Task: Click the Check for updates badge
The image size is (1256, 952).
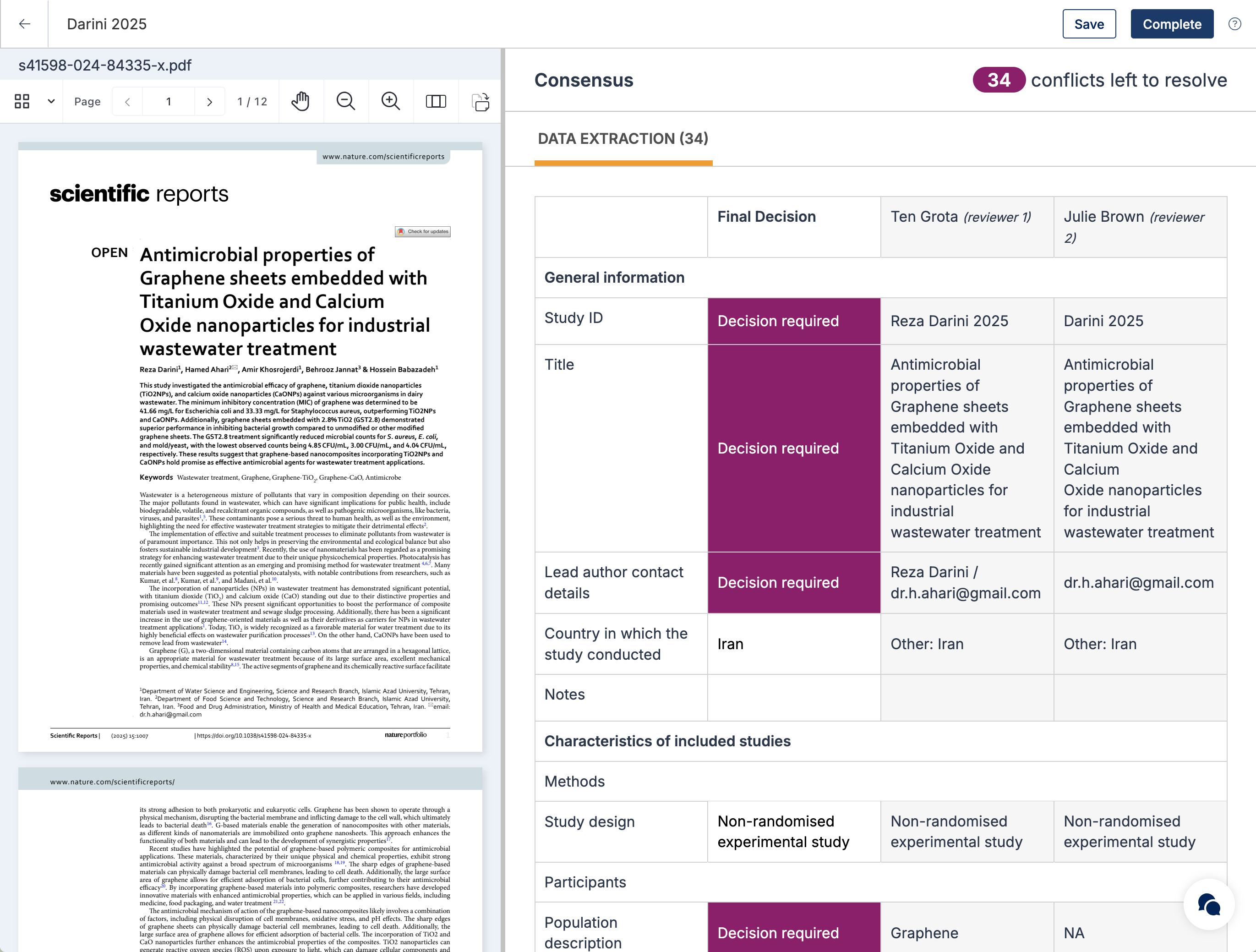Action: click(423, 231)
